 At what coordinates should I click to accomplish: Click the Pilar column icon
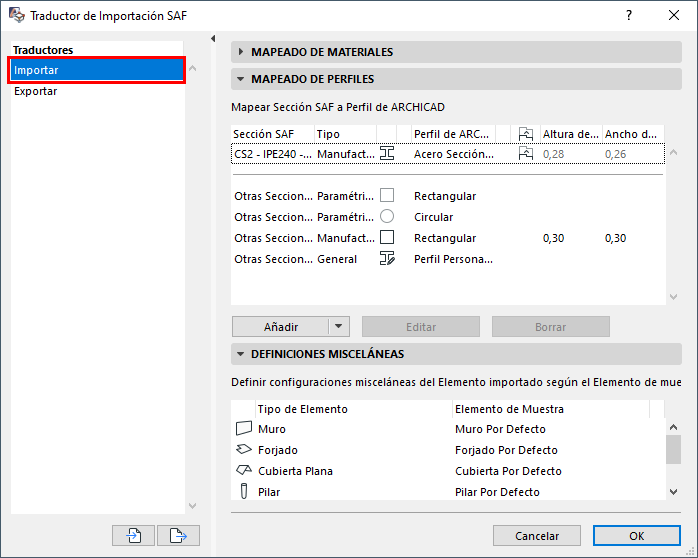[243, 491]
